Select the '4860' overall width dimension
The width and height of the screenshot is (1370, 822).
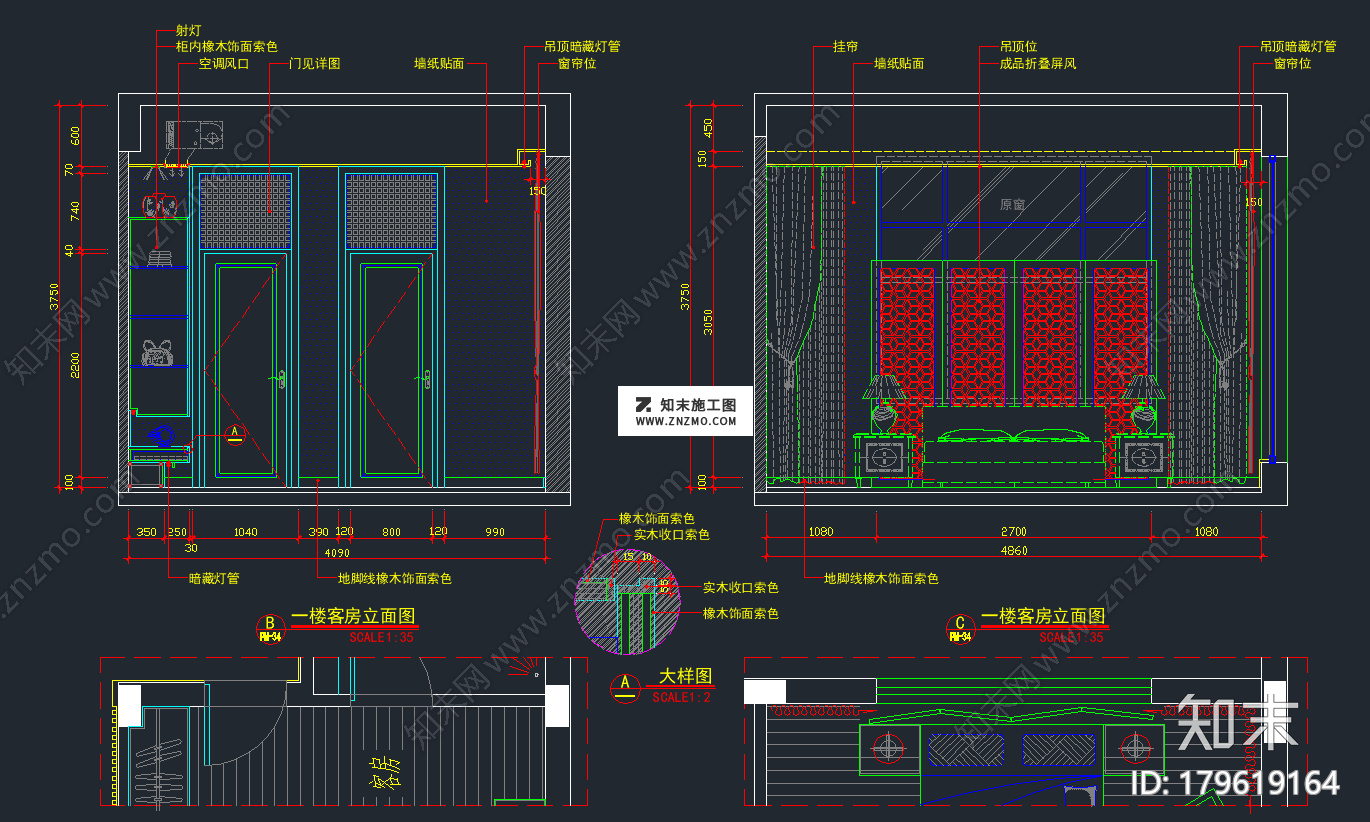coord(1013,550)
